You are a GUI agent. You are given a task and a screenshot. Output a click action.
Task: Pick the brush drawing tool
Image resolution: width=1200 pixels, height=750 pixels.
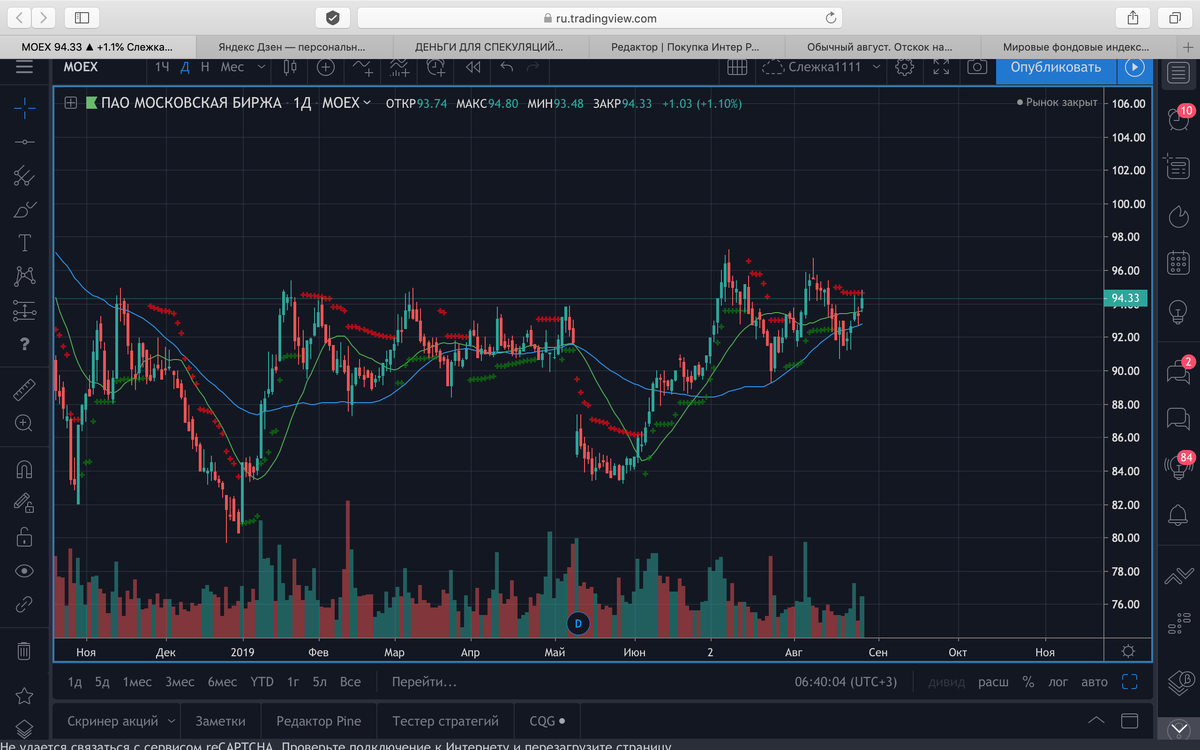pyautogui.click(x=24, y=210)
